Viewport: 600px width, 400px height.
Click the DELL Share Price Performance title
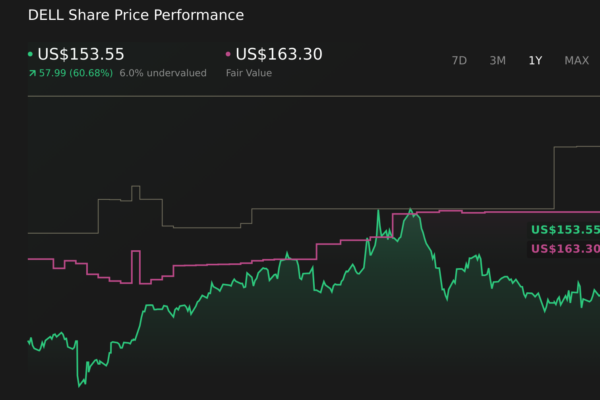click(136, 15)
